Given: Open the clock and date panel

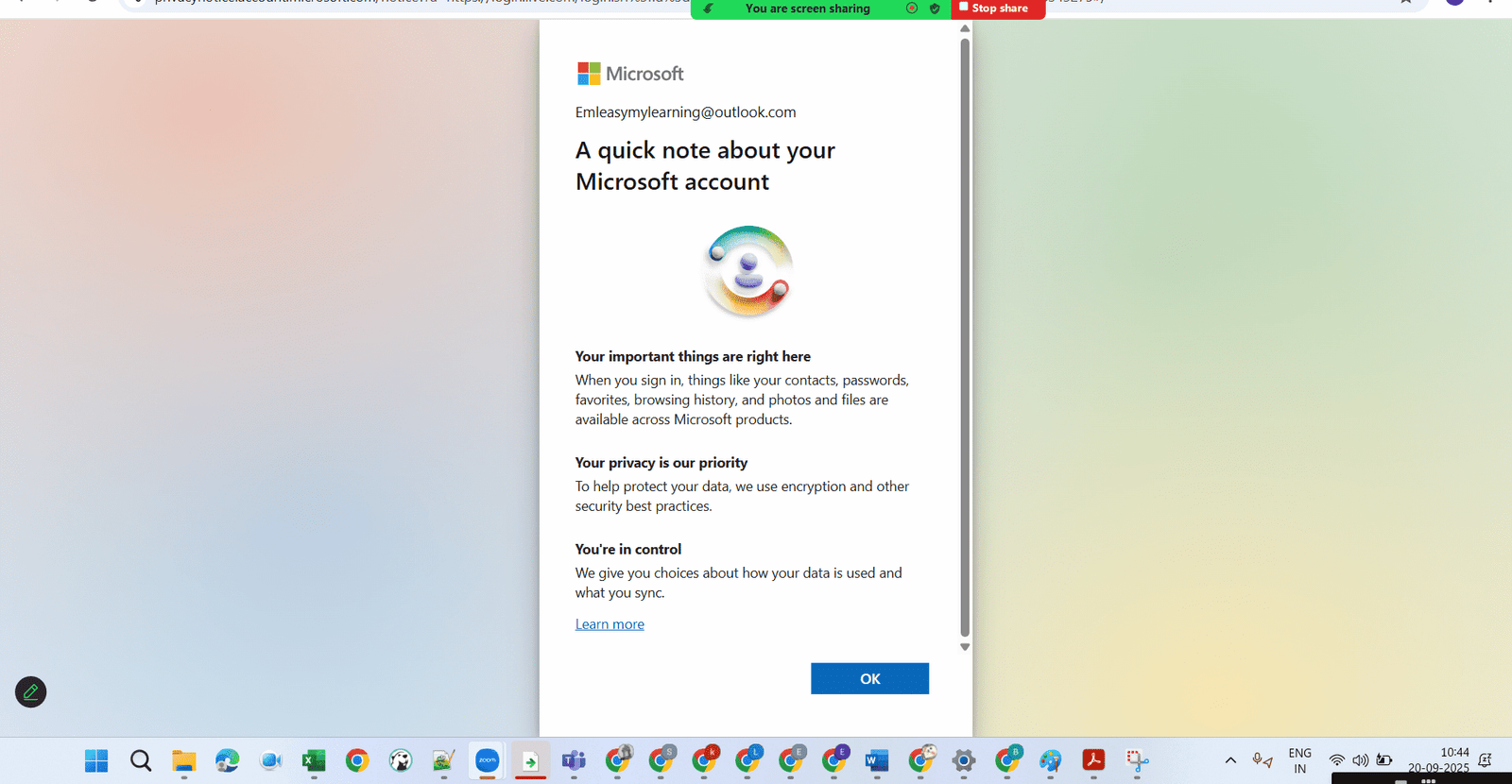Looking at the screenshot, I should (1438, 760).
